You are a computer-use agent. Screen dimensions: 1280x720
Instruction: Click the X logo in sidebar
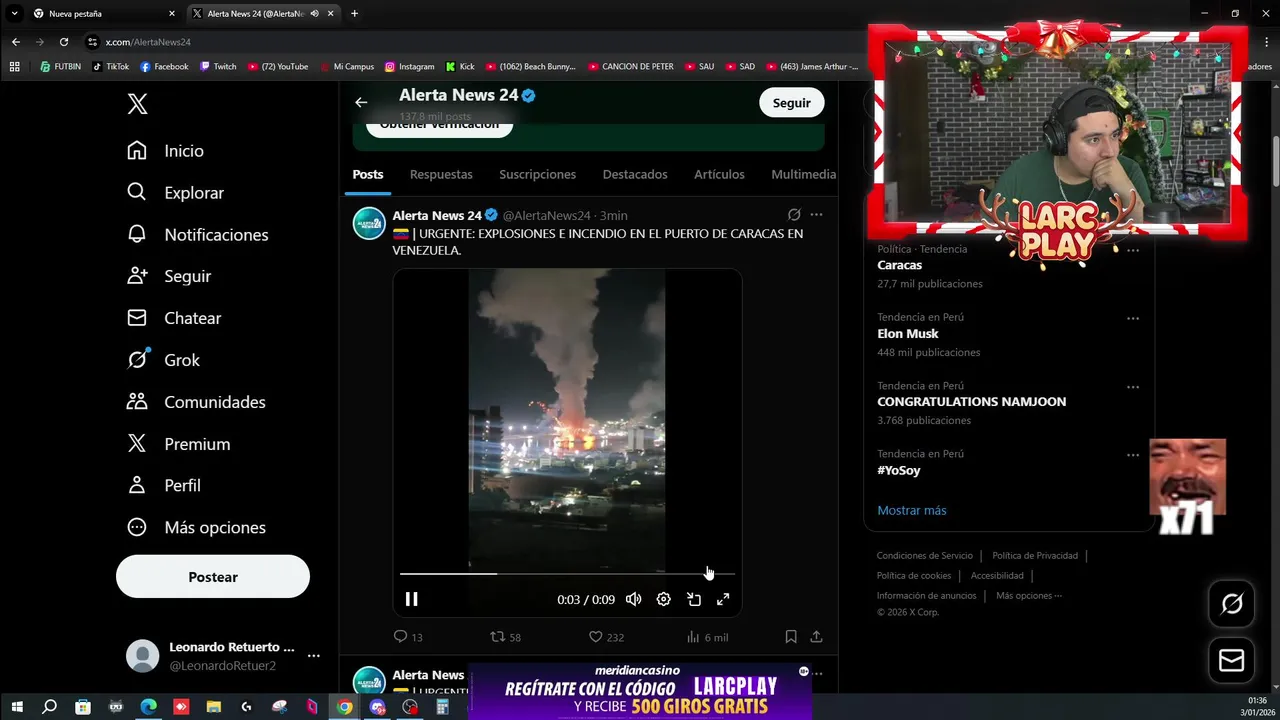[x=138, y=104]
